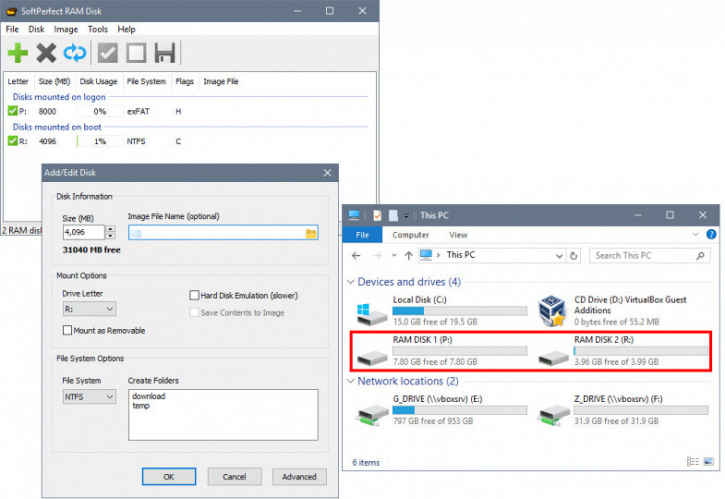Open the Drive Letter dropdown
The width and height of the screenshot is (725, 499).
(x=89, y=310)
